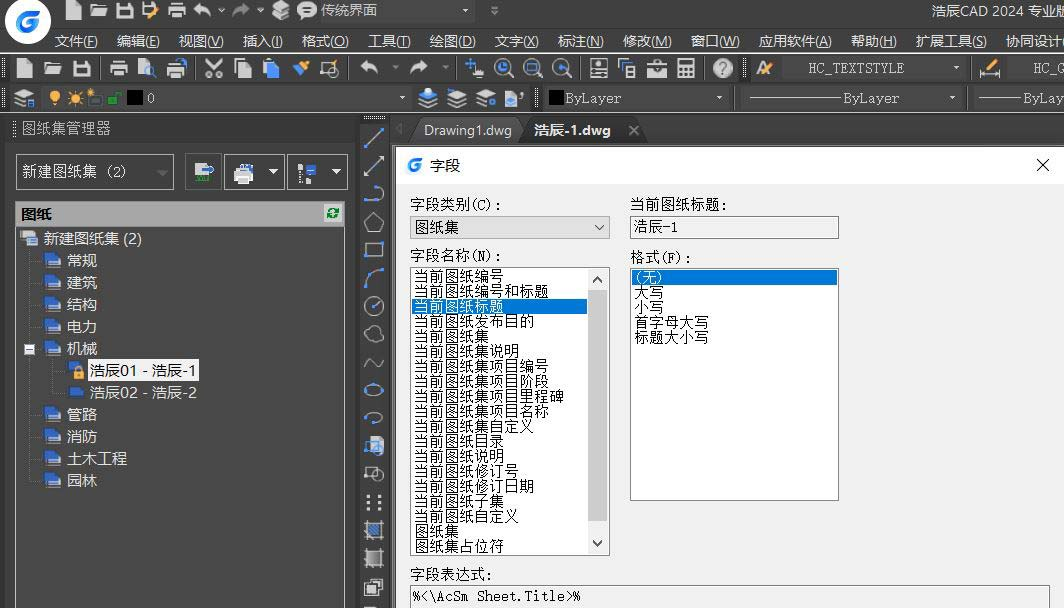
Task: Click the 当前图纸标题 value field
Action: (734, 227)
